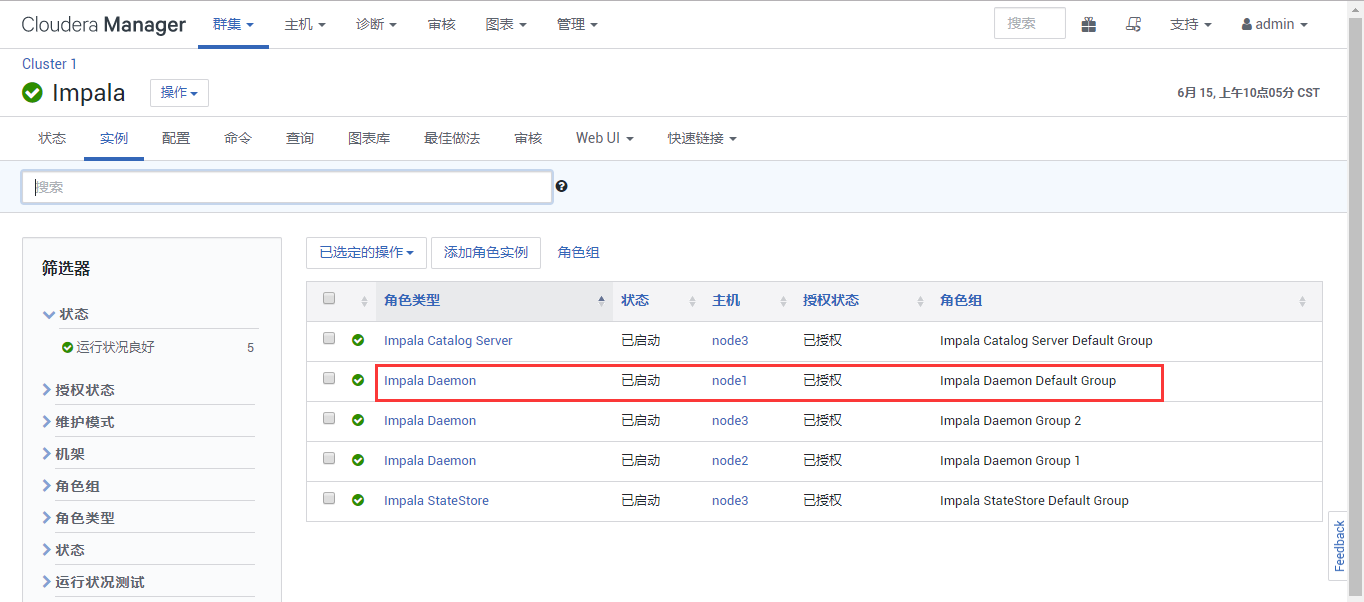Go to Cluster 1 breadcrumb link
The image size is (1364, 602).
[50, 64]
